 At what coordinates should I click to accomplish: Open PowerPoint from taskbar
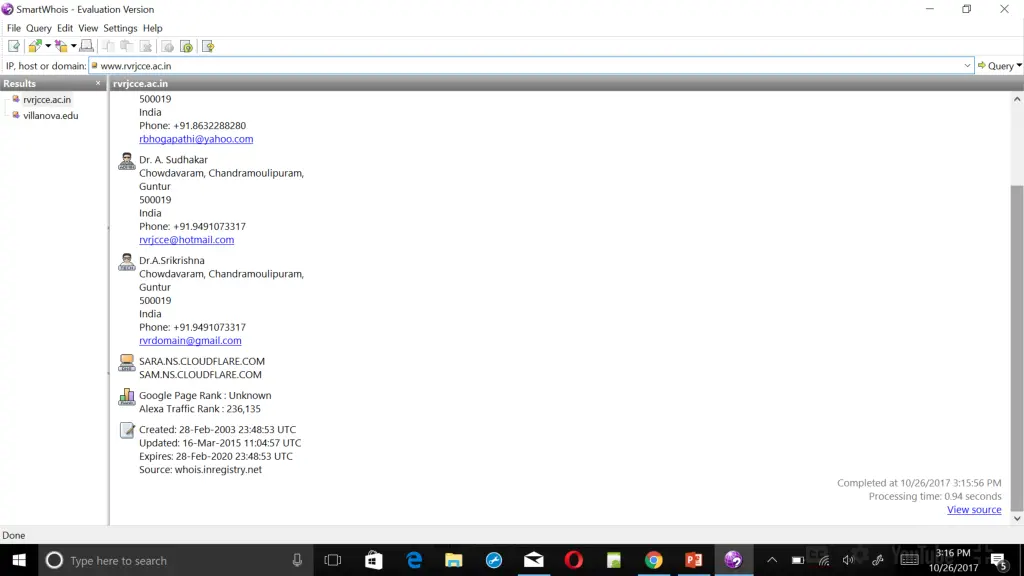694,560
